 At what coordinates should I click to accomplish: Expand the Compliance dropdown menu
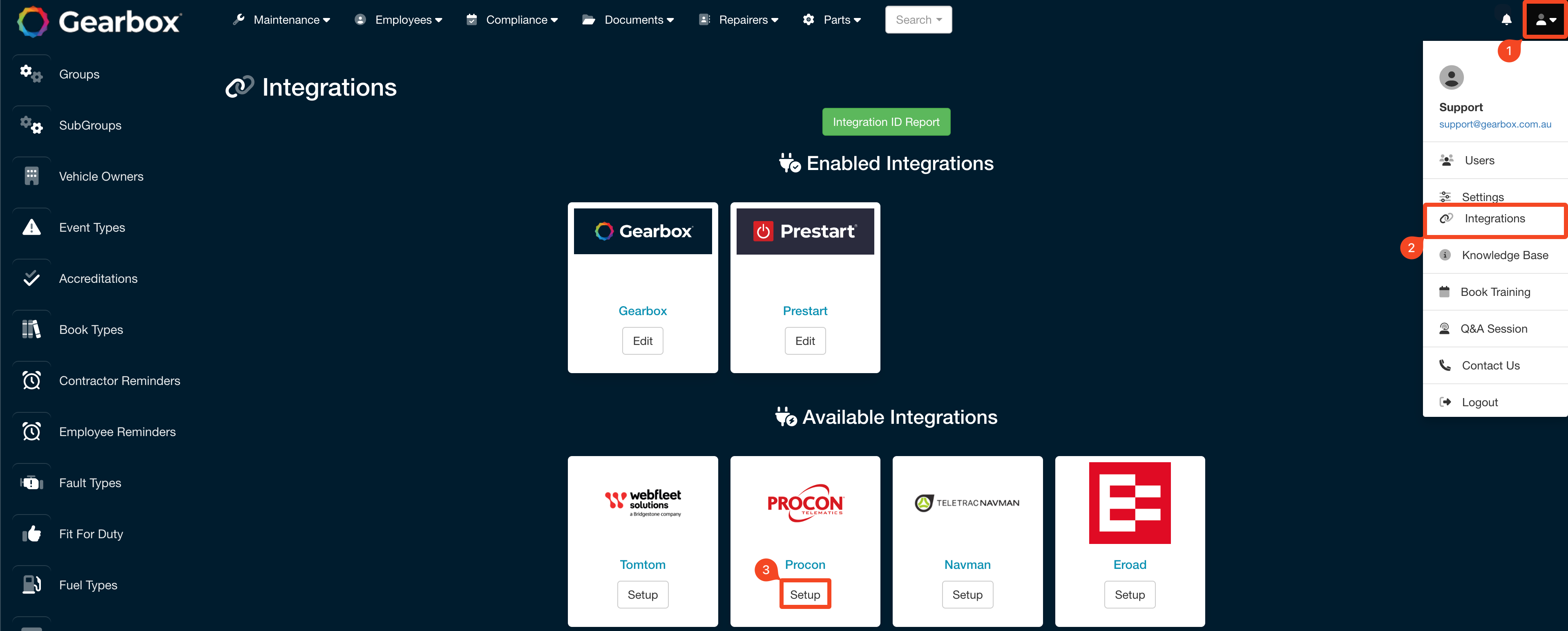(x=513, y=20)
